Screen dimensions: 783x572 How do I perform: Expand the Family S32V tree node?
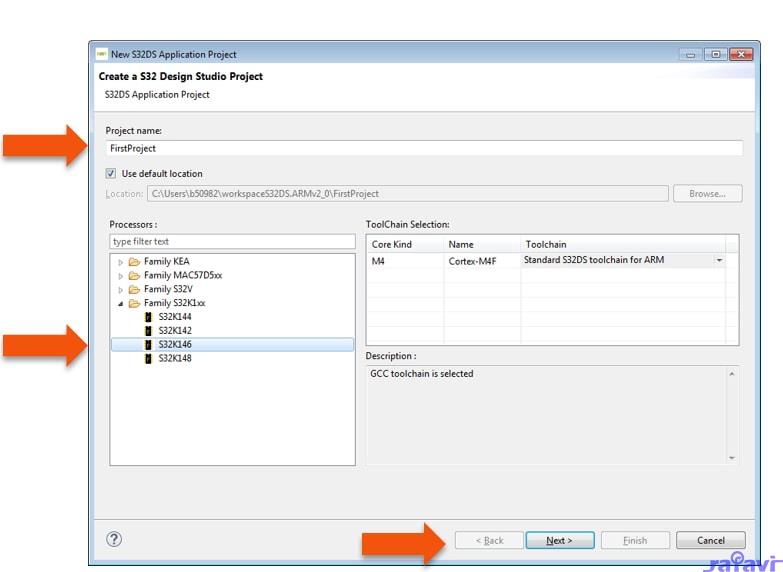click(x=121, y=289)
